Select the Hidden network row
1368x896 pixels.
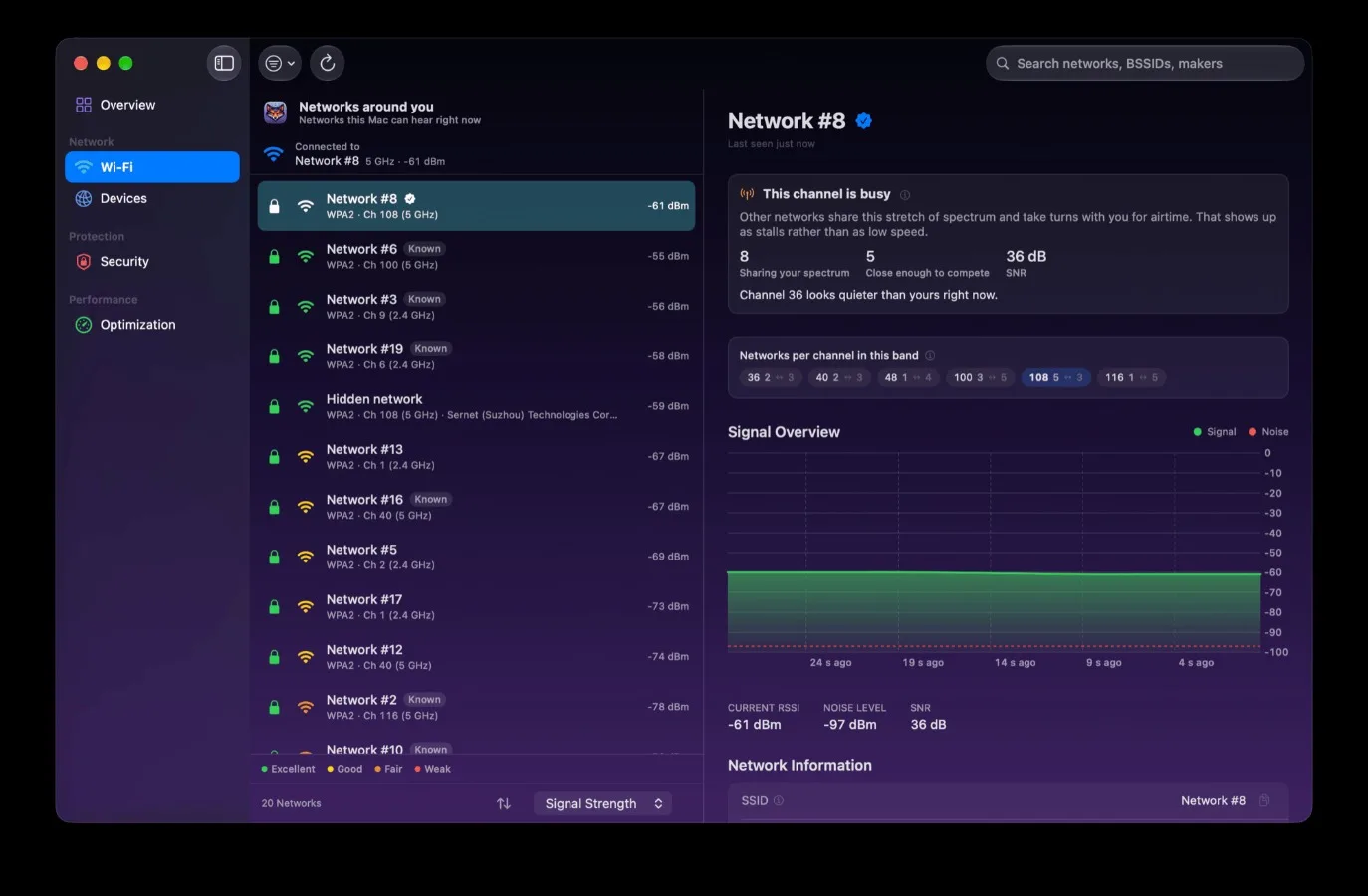[476, 406]
